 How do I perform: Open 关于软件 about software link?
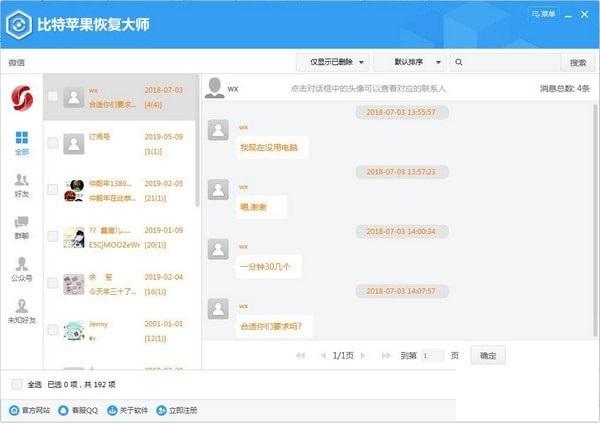[x=127, y=410]
